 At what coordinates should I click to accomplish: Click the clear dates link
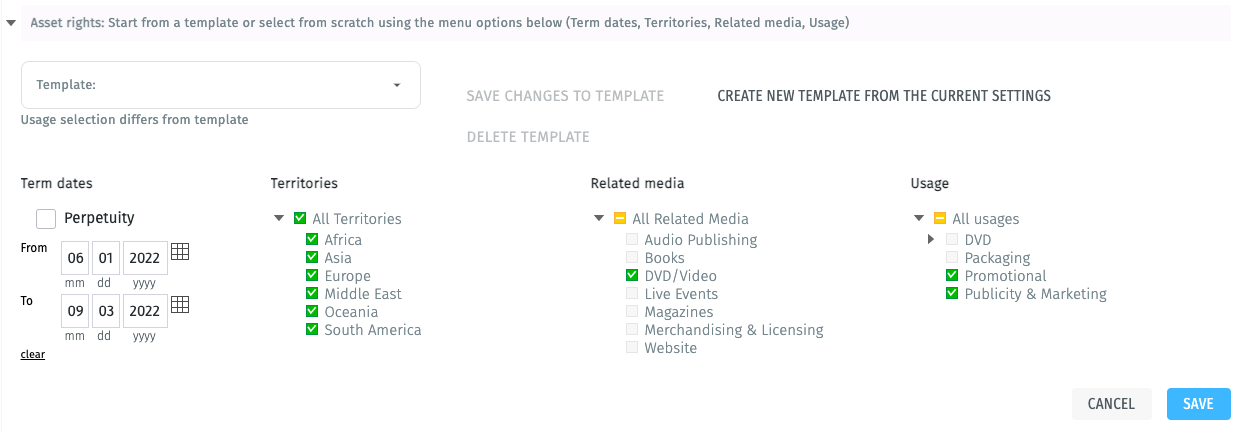(x=32, y=354)
